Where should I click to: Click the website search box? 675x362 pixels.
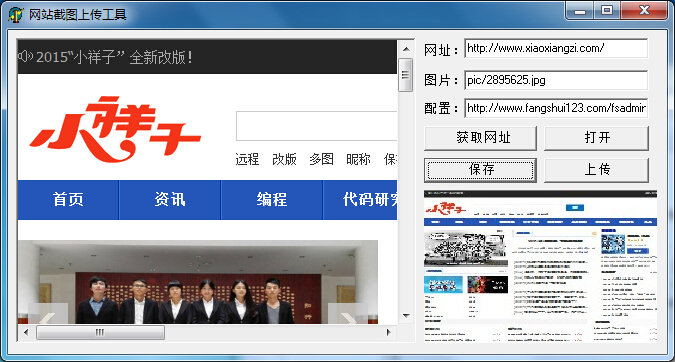(316, 126)
